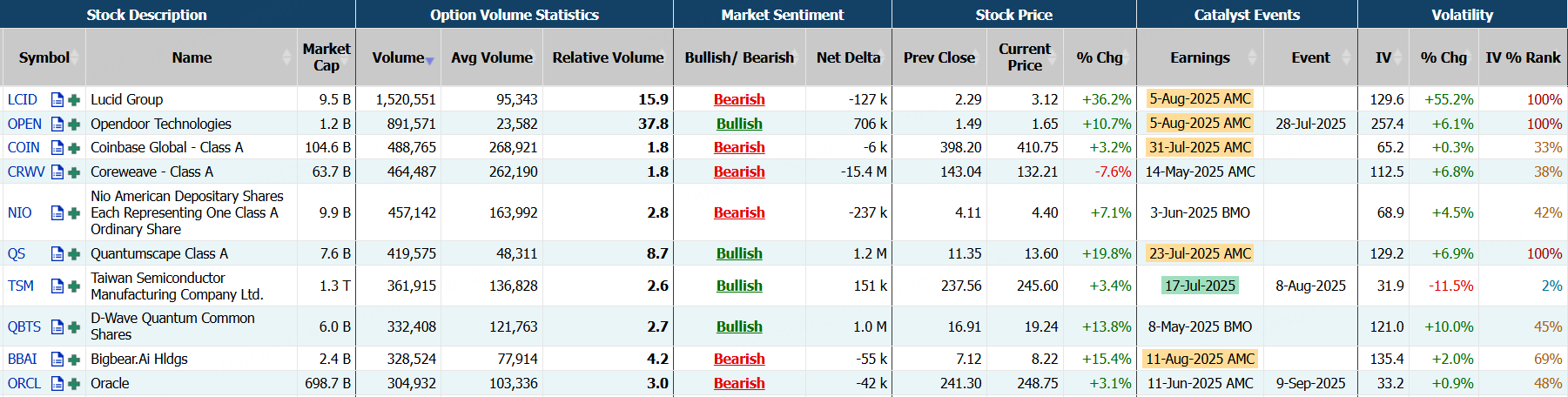This screenshot has width=1568, height=397.
Task: Open the QS symbol link
Action: pos(17,253)
